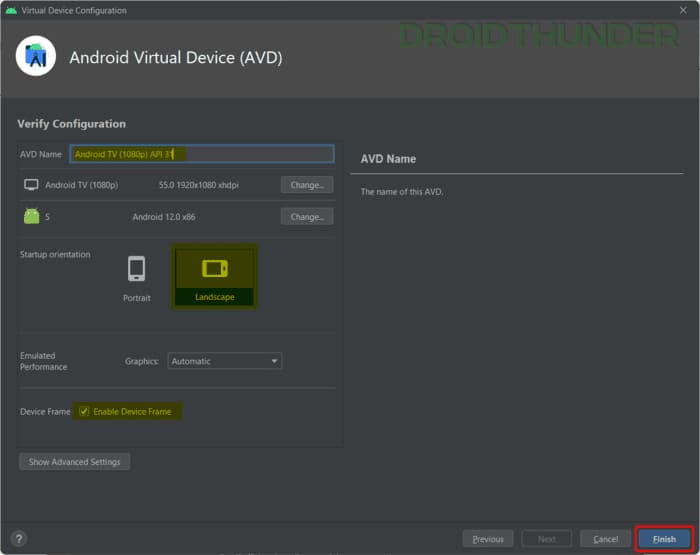Close the Virtual Device Configuration dialog
700x555 pixels.
(x=683, y=10)
